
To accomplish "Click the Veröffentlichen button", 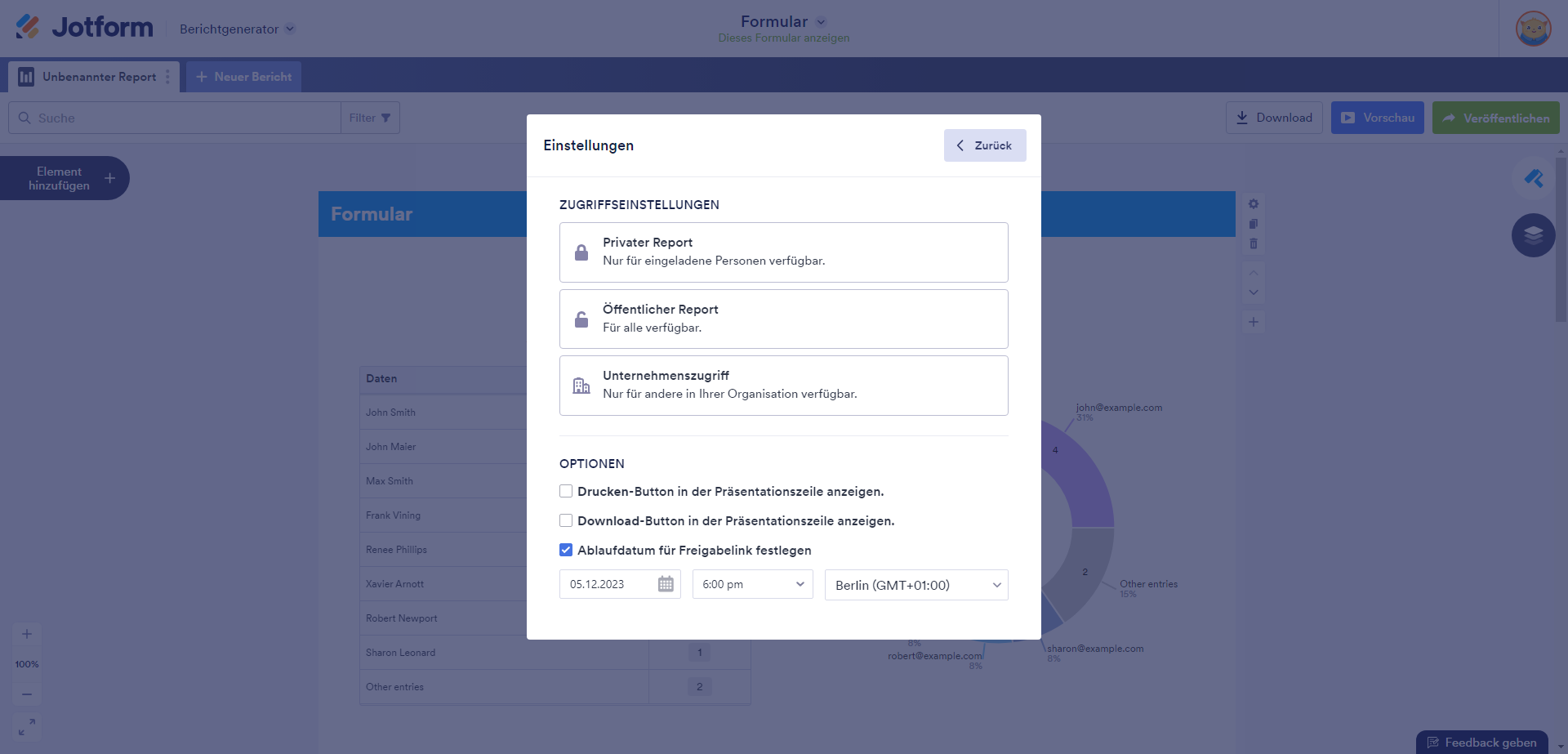I will tap(1496, 118).
